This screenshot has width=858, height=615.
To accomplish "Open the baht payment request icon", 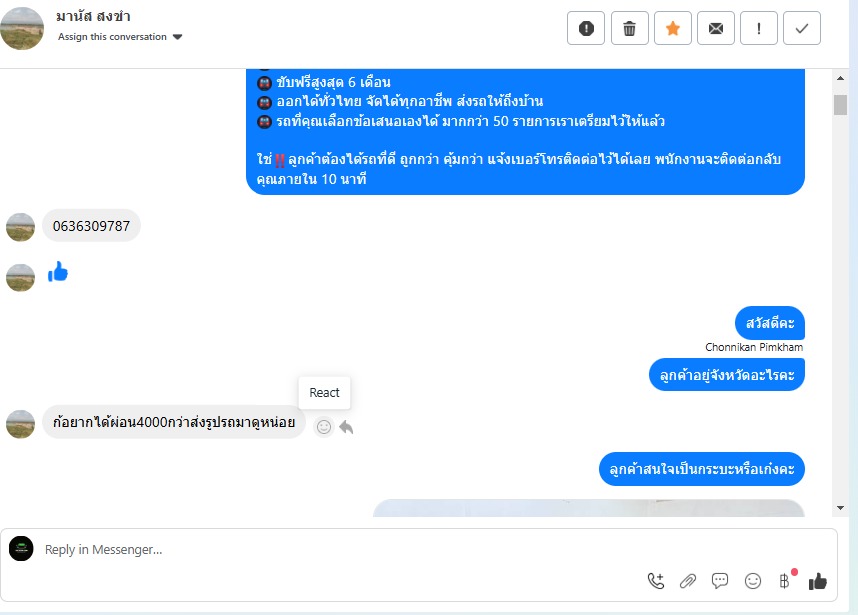I will point(785,581).
